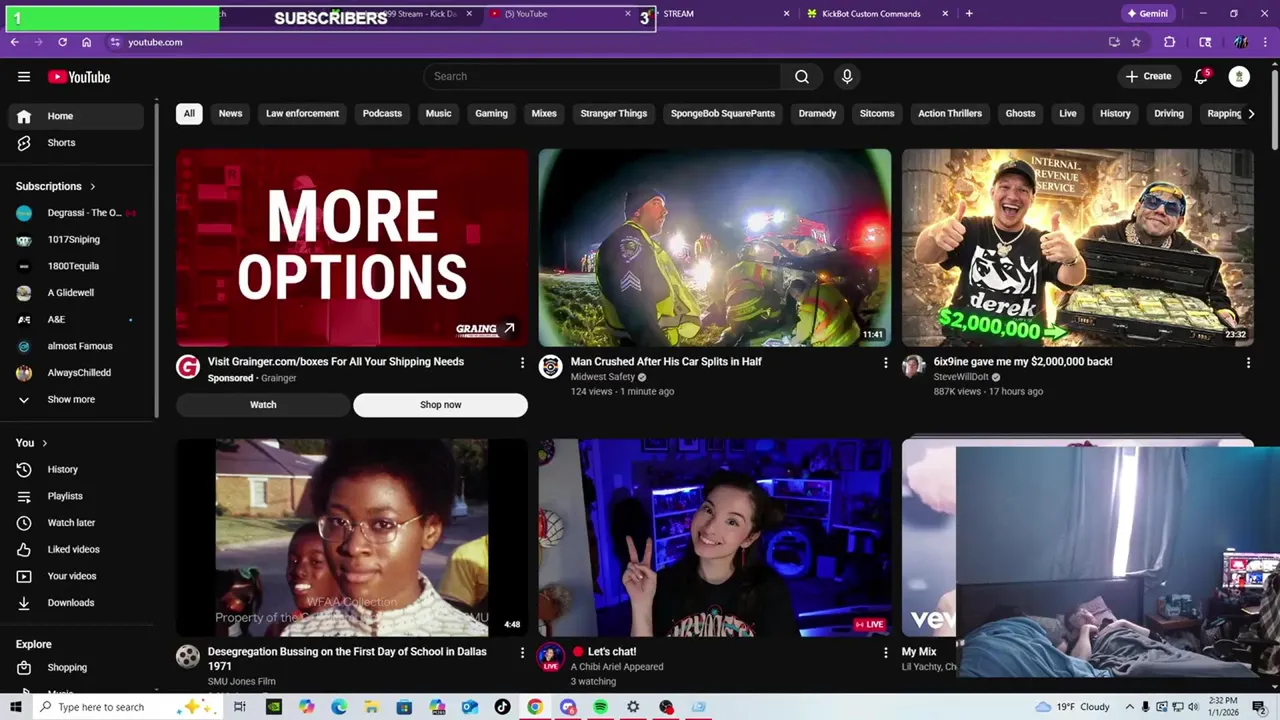Click the search magnifier button
Screen dimensions: 1280x720
[802, 76]
